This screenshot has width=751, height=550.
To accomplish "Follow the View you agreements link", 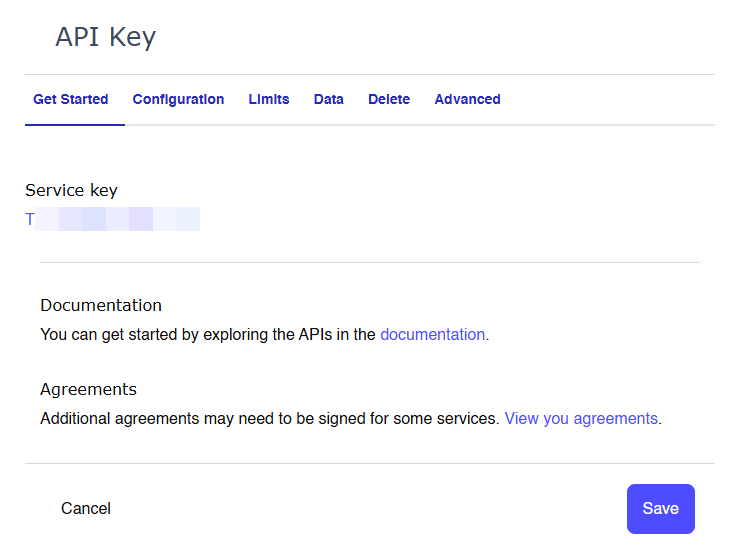I will 581,419.
